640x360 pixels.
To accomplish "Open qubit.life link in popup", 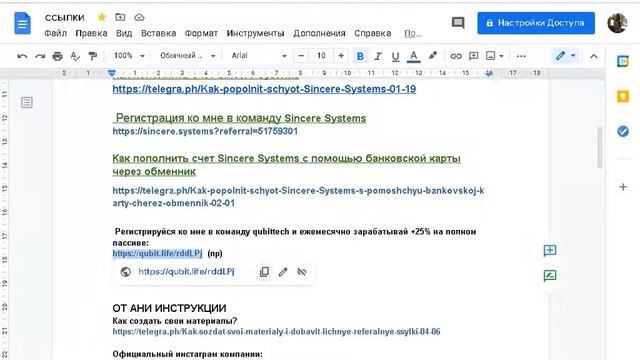I will [186, 271].
